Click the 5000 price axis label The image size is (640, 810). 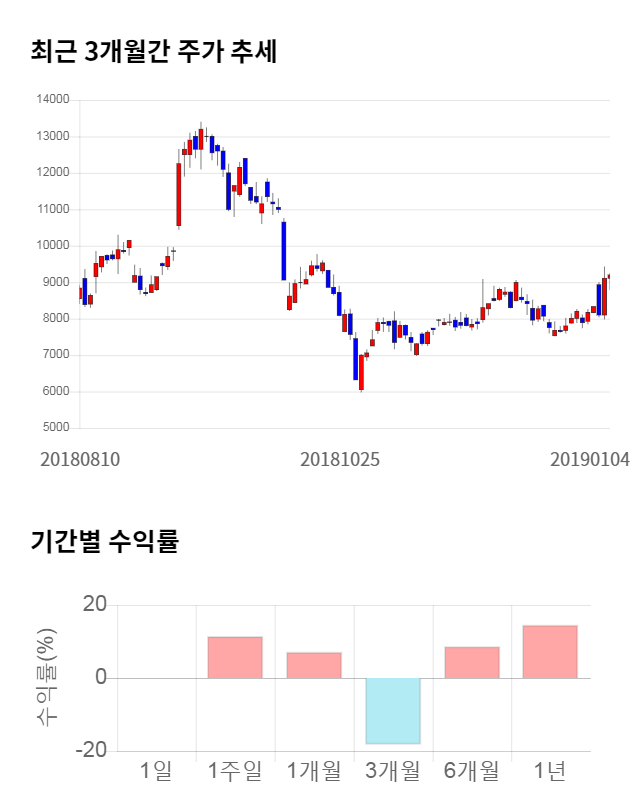55,428
